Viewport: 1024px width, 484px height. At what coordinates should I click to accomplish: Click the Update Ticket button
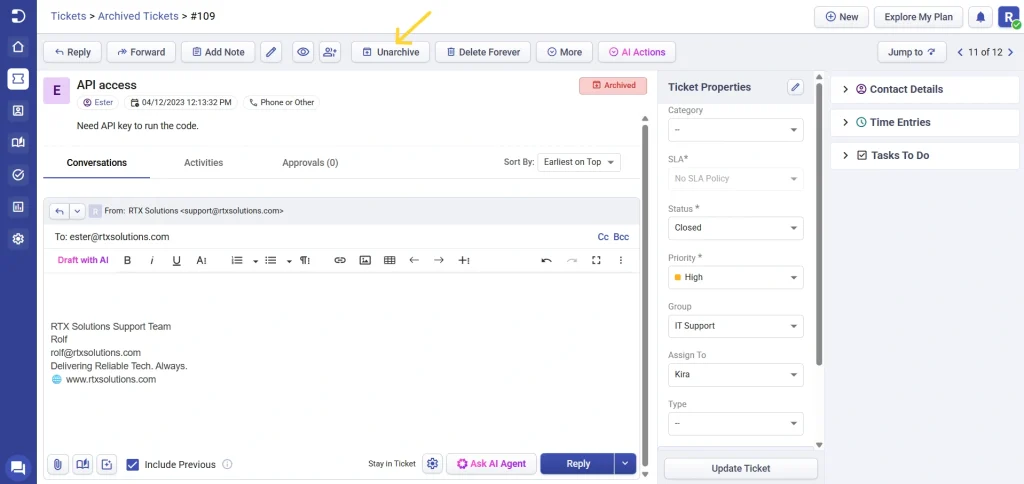click(x=741, y=468)
